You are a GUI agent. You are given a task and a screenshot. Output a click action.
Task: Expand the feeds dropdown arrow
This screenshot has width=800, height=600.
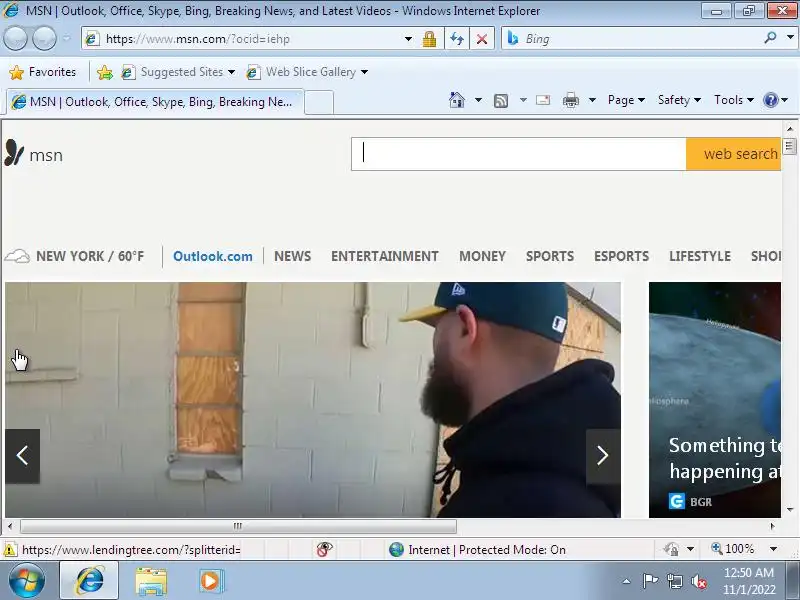click(x=523, y=100)
